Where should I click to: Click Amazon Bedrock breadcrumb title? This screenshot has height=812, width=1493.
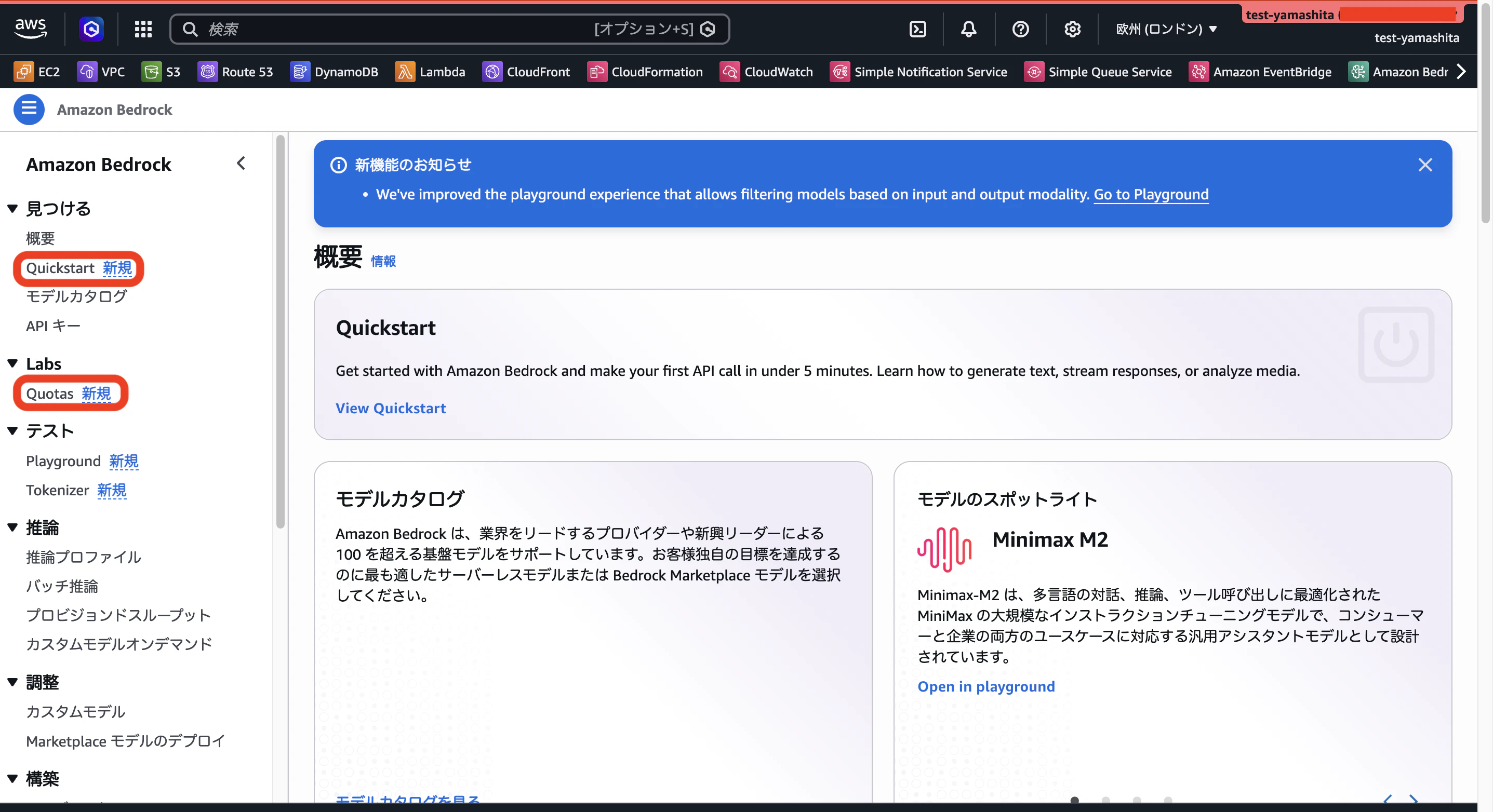click(114, 110)
